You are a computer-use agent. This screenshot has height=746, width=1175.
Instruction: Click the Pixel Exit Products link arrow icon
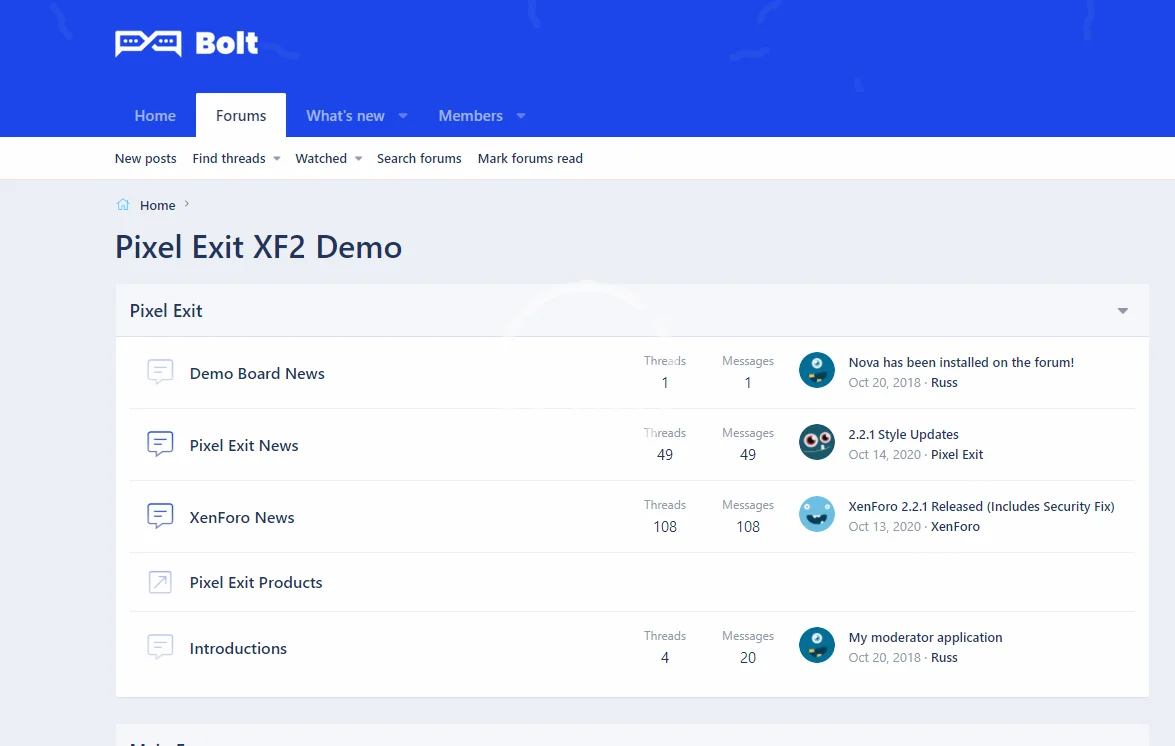160,582
